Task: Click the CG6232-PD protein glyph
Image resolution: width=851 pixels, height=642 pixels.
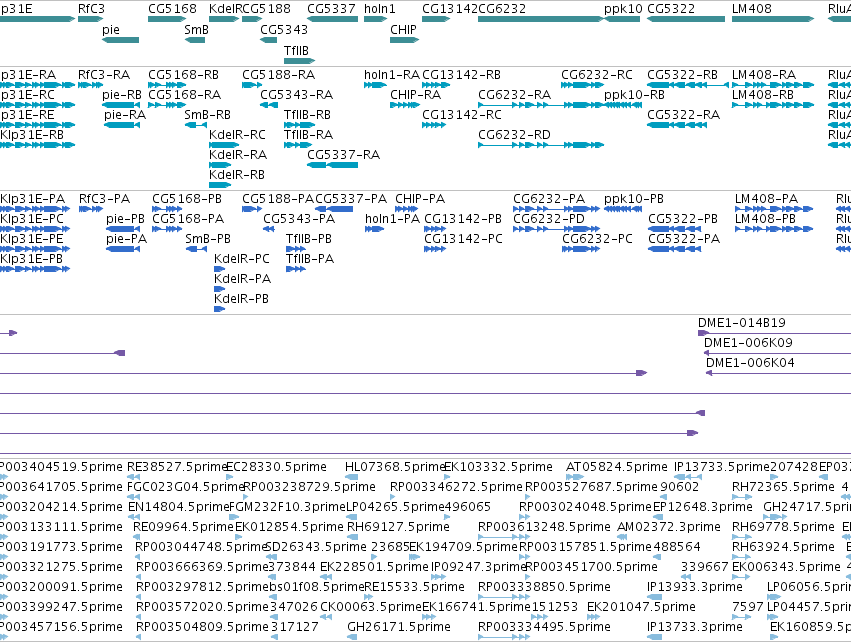Action: click(x=556, y=229)
